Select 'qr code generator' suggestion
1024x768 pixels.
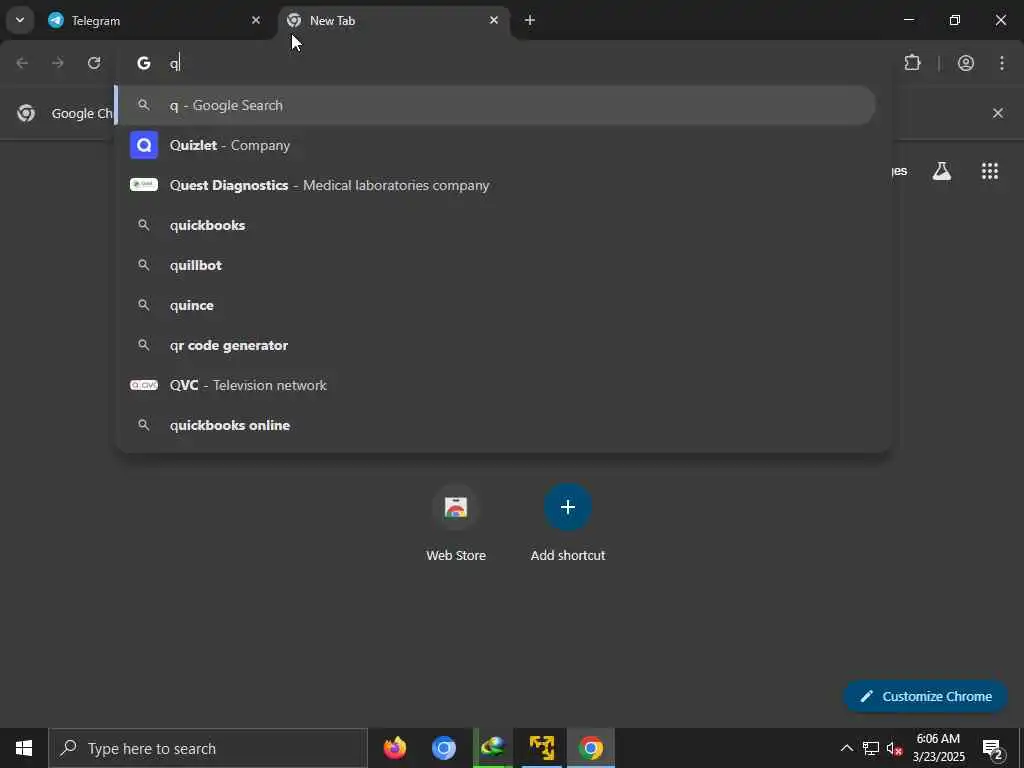(496, 345)
